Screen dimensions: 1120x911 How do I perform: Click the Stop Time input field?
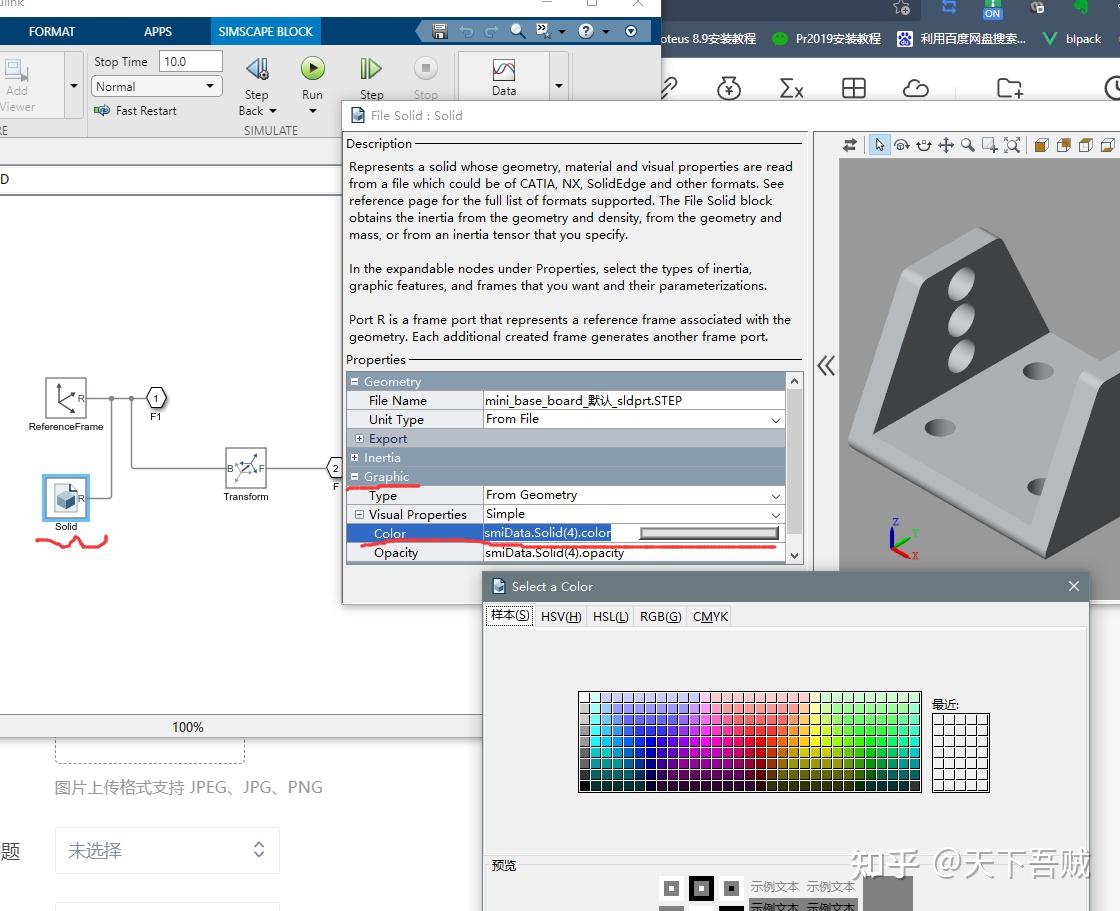pos(191,61)
